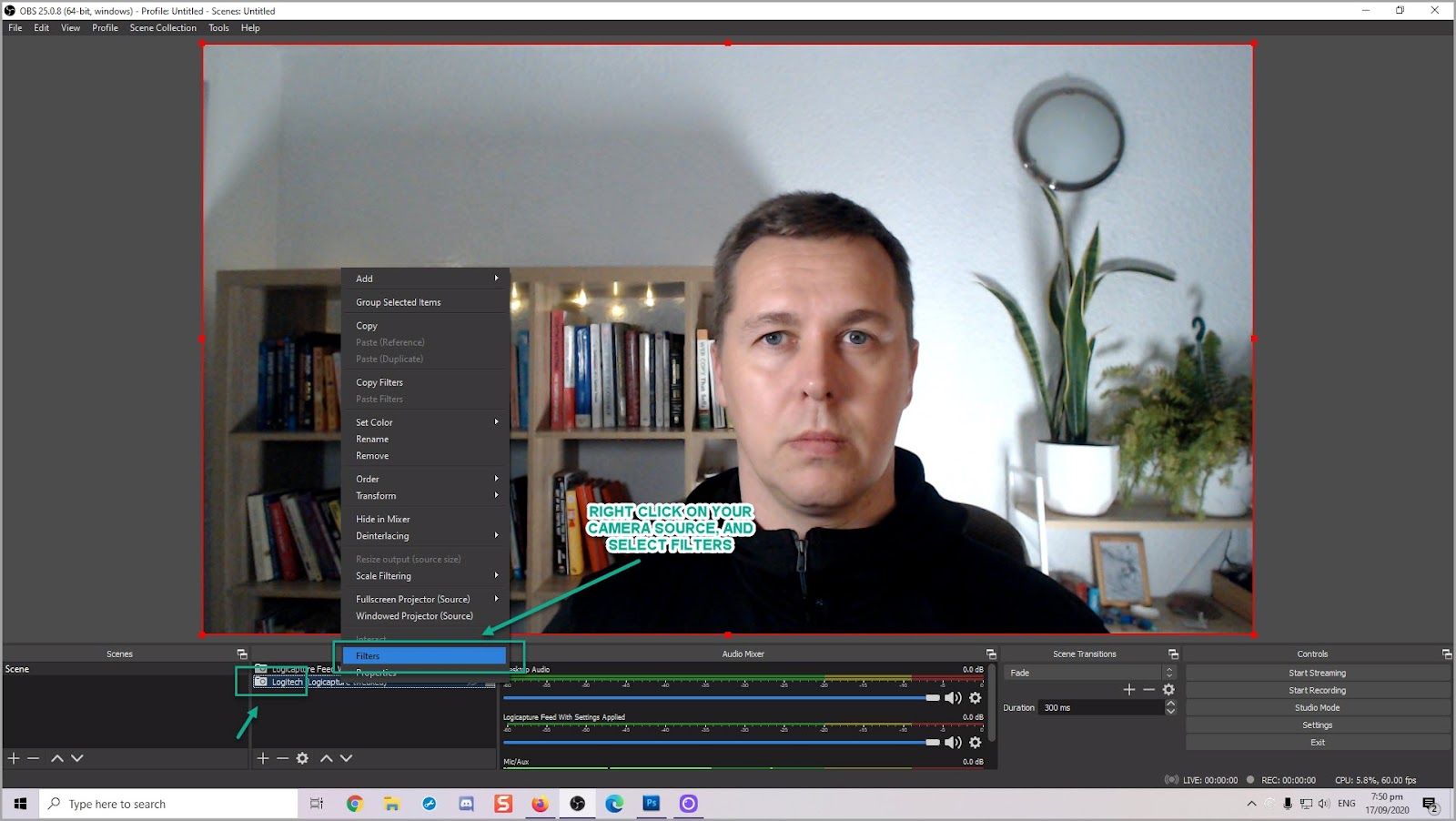Viewport: 1456px width, 821px height.
Task: Click the Start Recording button
Action: [1318, 691]
